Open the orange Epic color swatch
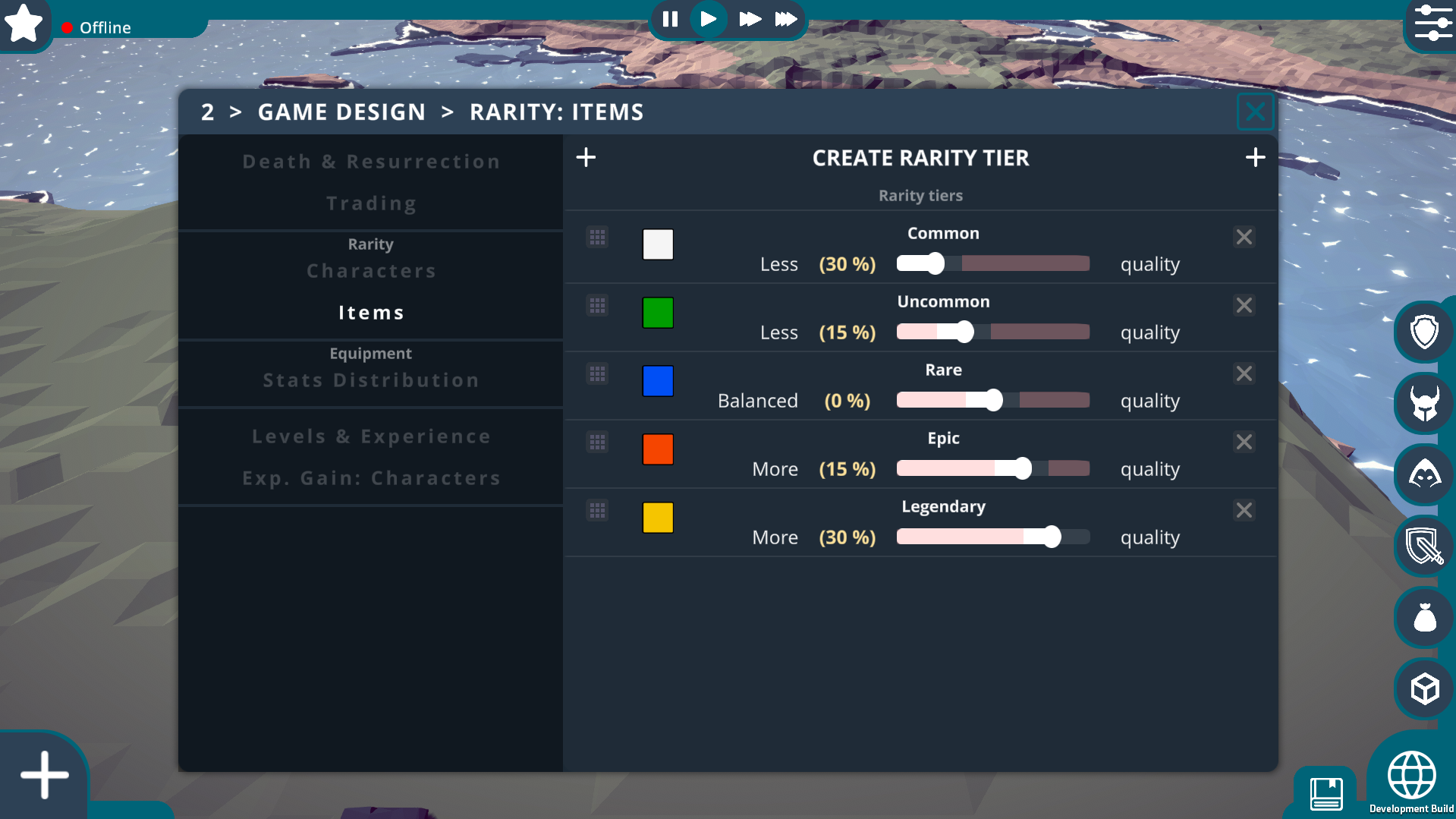 [658, 449]
